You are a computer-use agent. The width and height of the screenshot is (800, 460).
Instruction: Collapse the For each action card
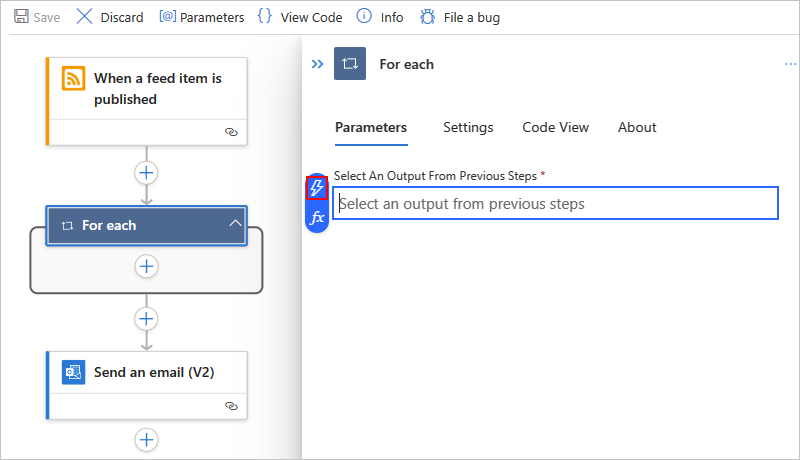pyautogui.click(x=235, y=223)
